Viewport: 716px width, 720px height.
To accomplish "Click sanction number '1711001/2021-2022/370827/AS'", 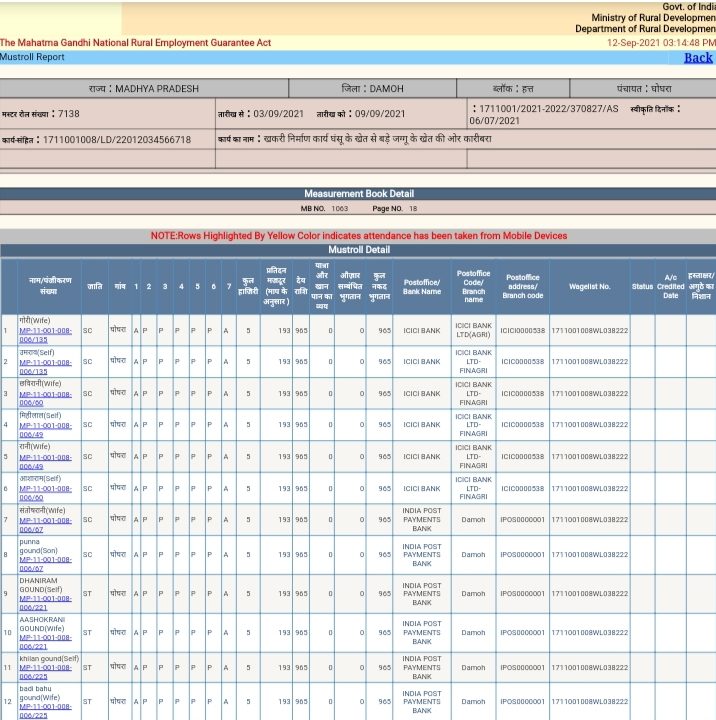I will point(548,109).
